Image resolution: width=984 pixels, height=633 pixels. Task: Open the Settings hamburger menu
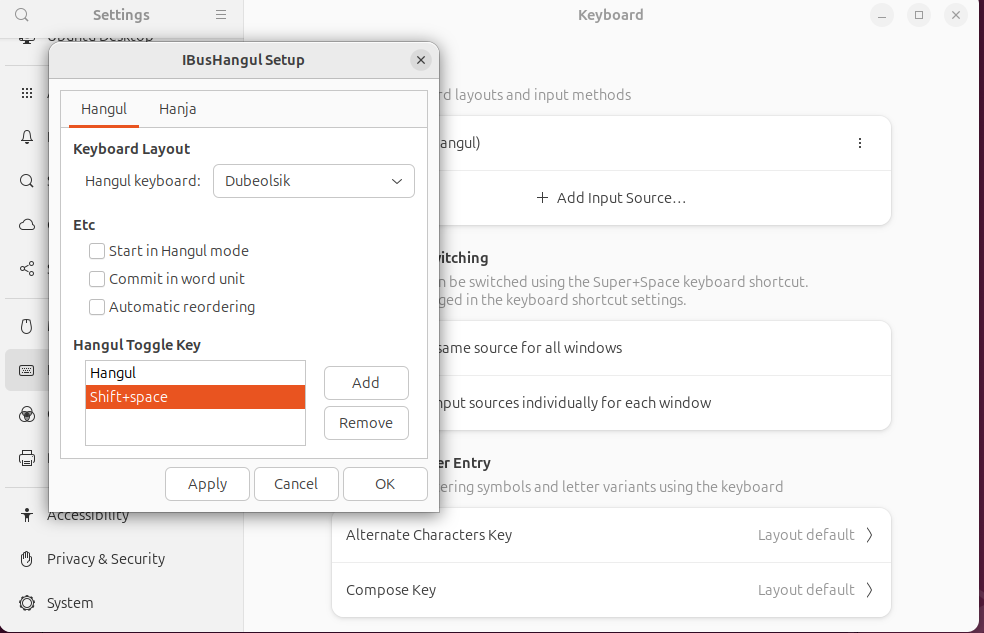coord(221,14)
